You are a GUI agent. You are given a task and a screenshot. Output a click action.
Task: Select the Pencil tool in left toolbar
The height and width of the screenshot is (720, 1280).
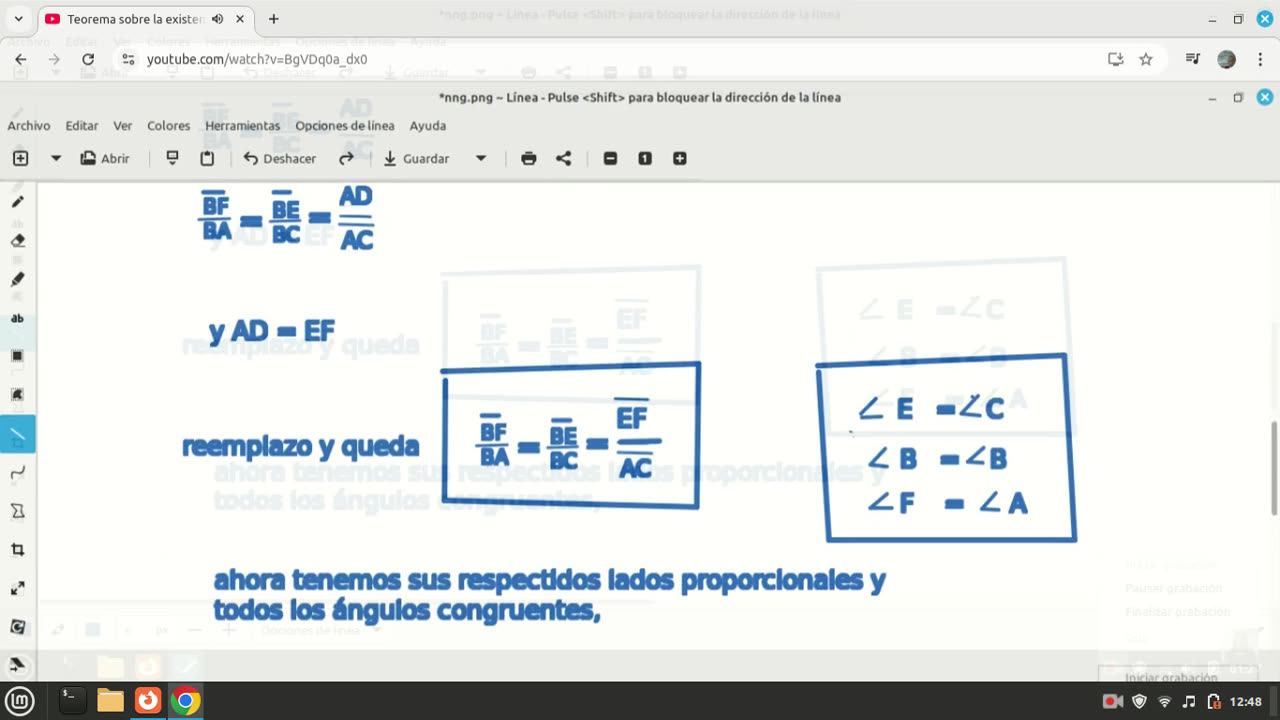(17, 201)
